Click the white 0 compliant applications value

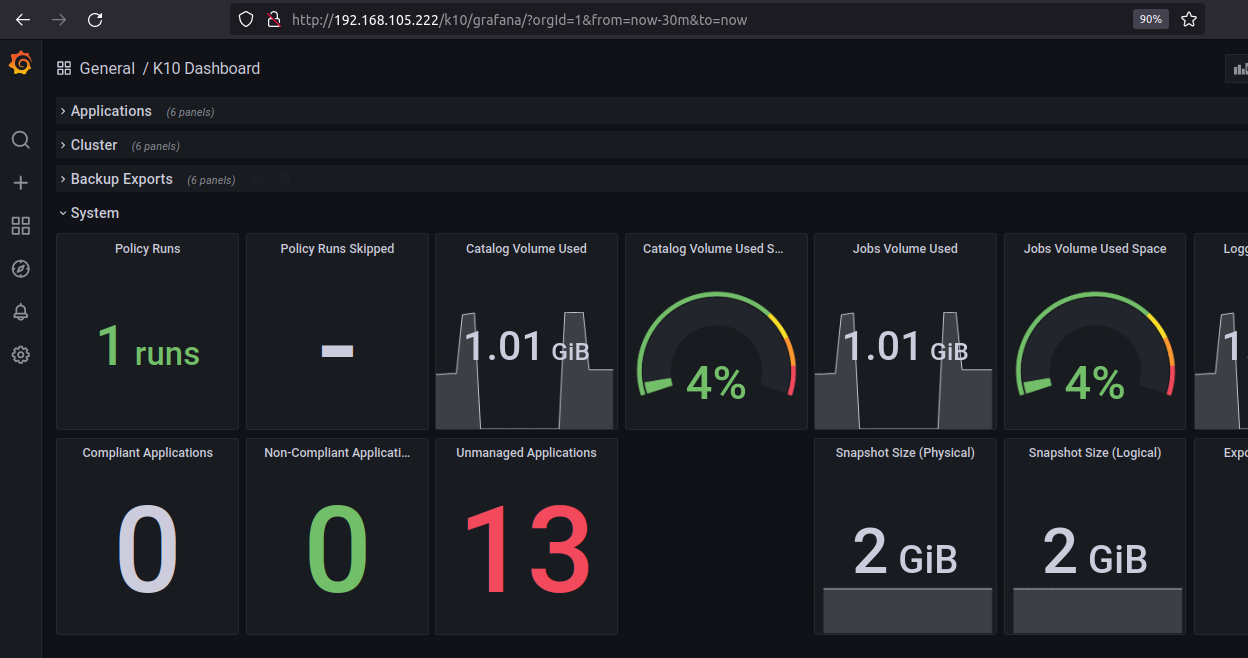[147, 550]
